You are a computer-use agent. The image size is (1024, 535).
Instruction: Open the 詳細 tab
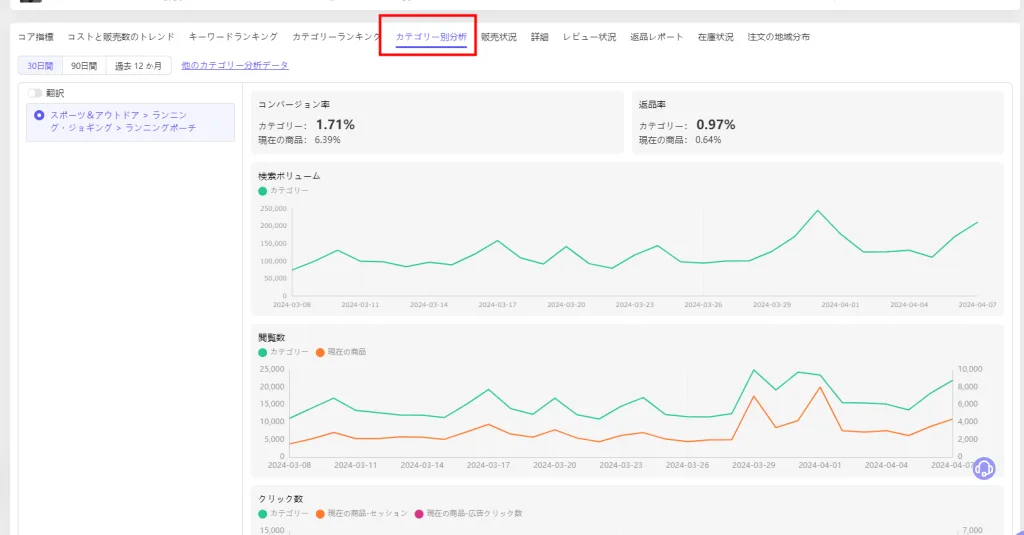click(x=539, y=37)
